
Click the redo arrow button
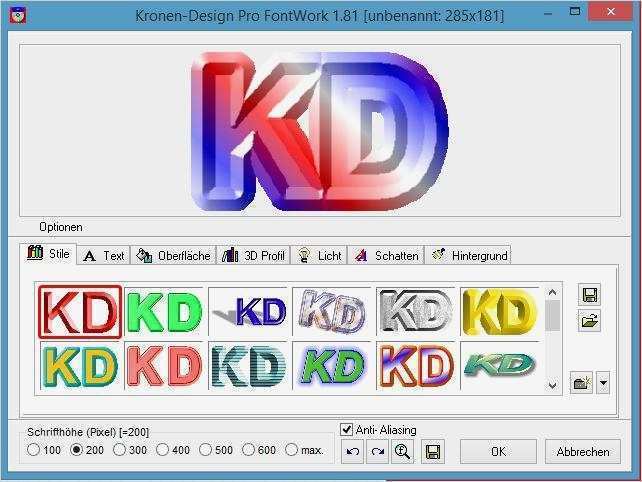coord(378,452)
